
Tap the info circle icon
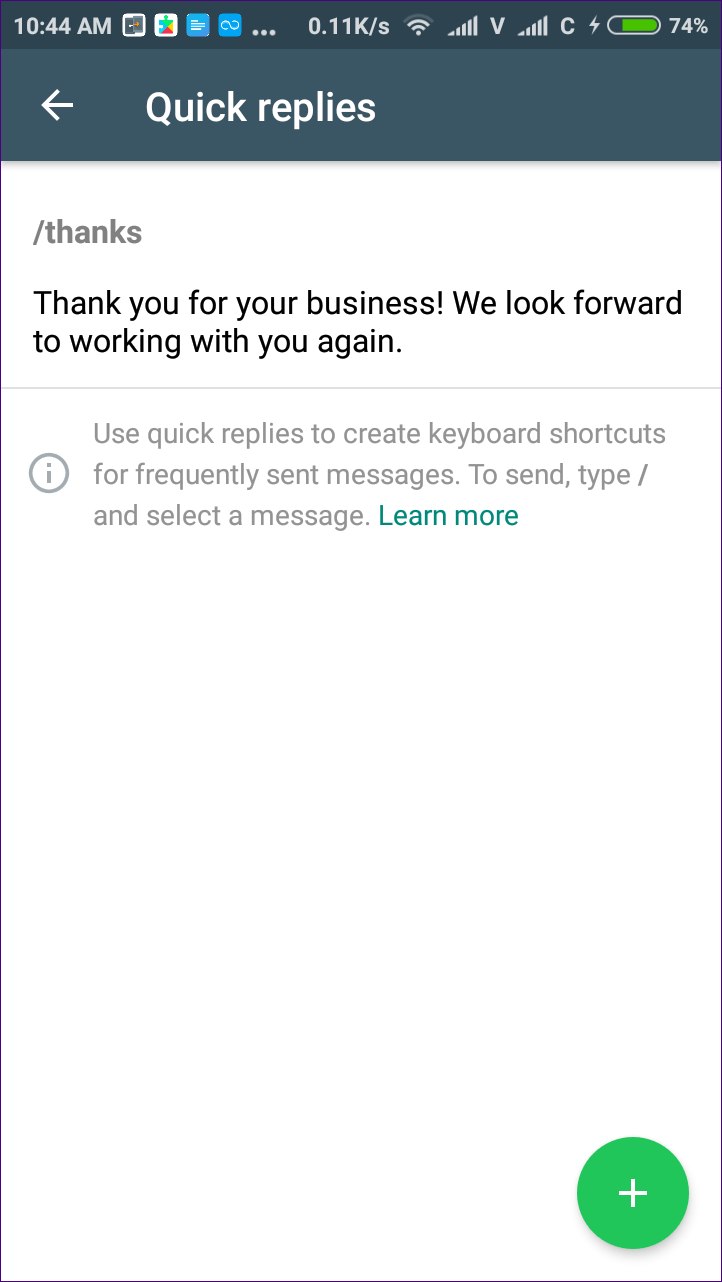tap(49, 474)
